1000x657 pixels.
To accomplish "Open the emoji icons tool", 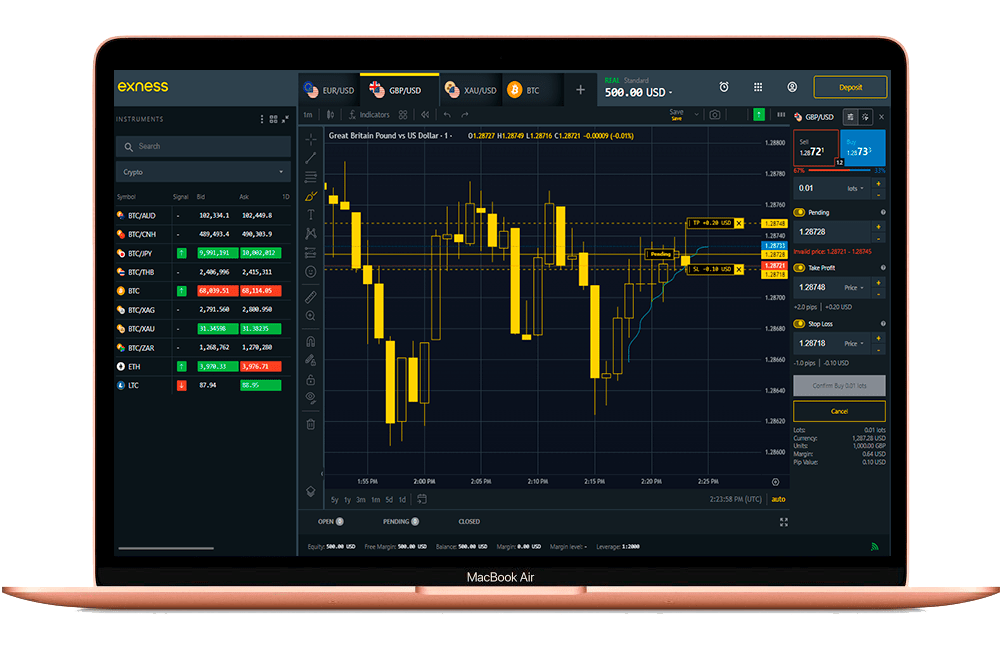I will coord(311,272).
